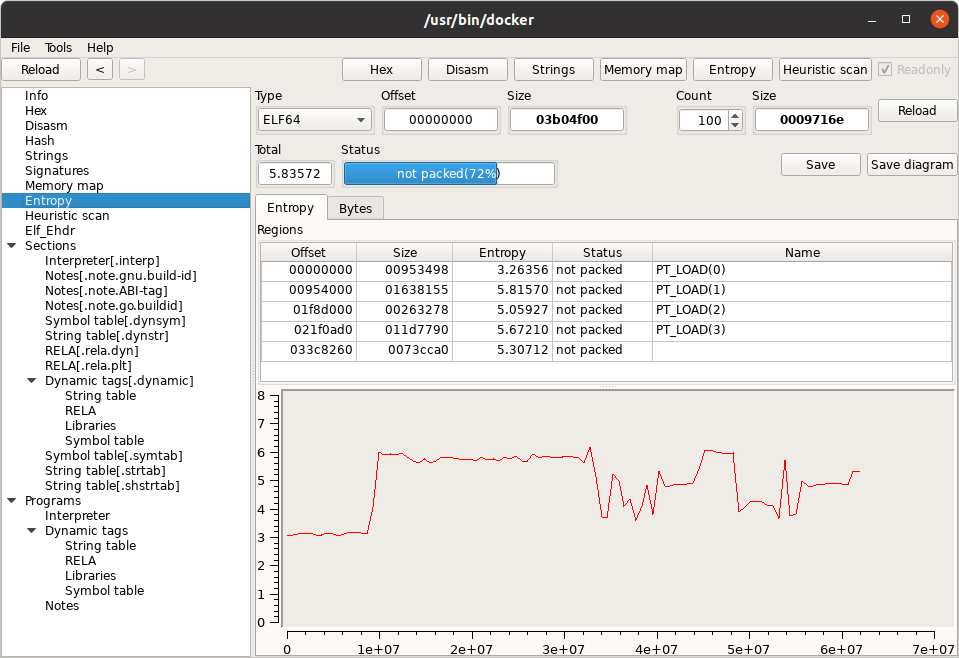
Task: Select Symbol table[.dynsym] in the tree
Action: (115, 321)
